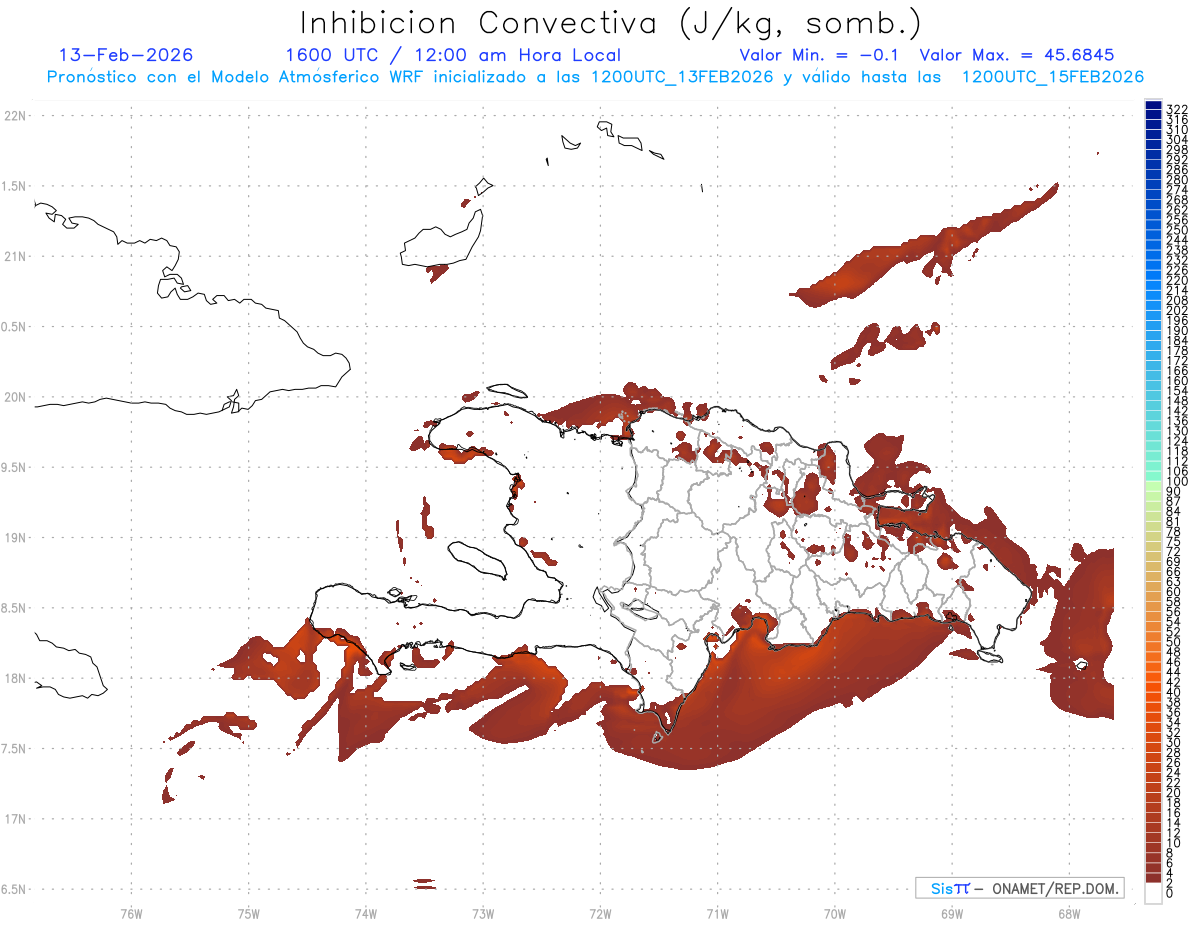Image resolution: width=1200 pixels, height=927 pixels.
Task: Click '1600 UTC / 12:00 am Hora Local'
Action: [453, 56]
